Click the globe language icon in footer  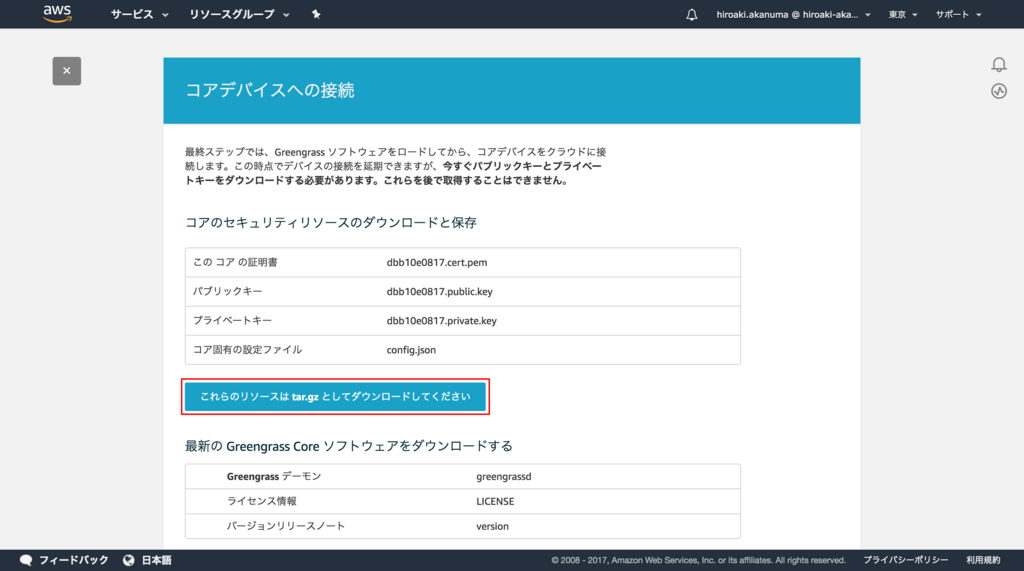129,560
